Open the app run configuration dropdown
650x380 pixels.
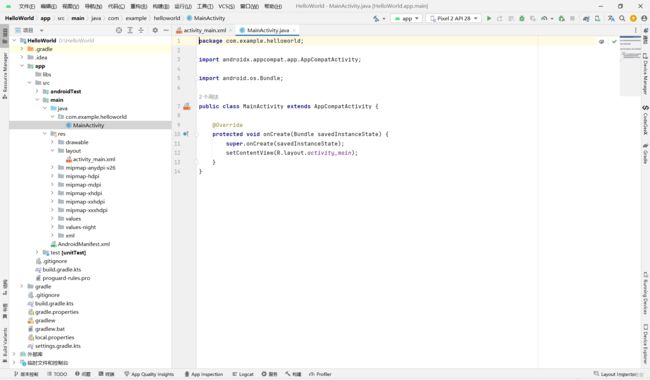coord(406,19)
